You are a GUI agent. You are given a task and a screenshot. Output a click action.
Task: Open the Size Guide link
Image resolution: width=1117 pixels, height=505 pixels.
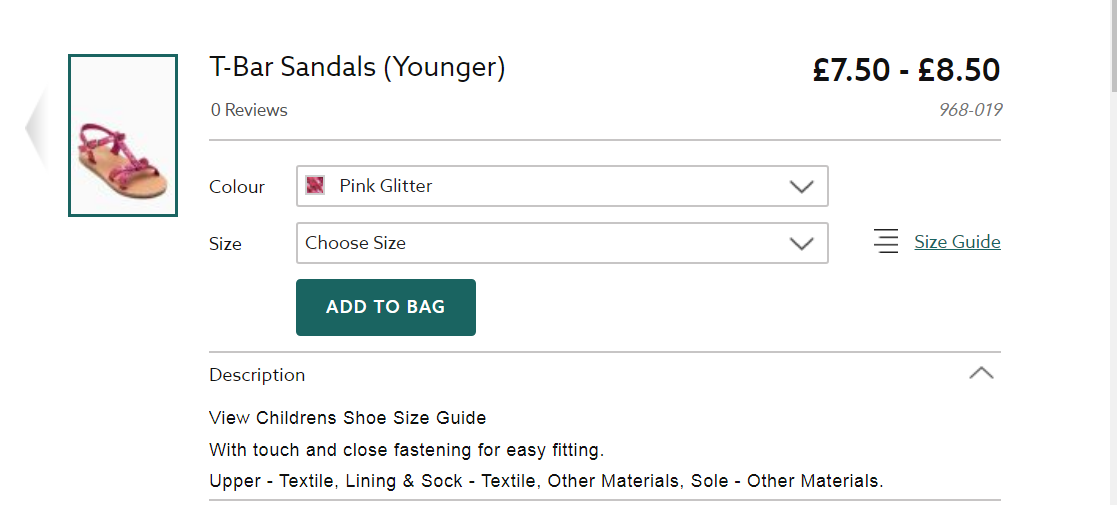pyautogui.click(x=957, y=241)
